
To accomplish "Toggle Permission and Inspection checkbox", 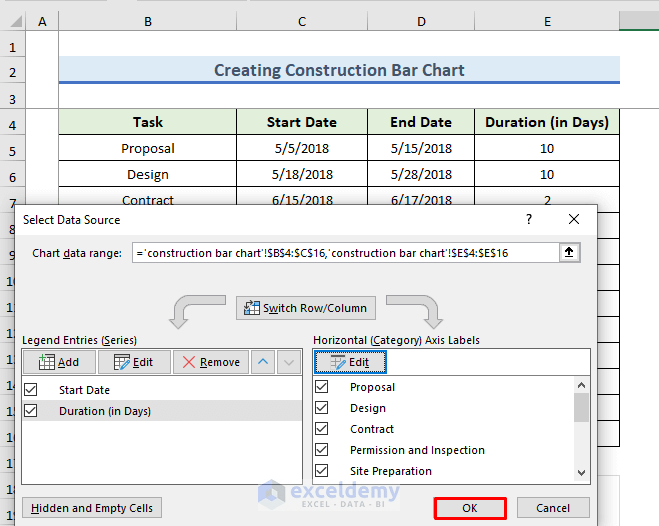I will pos(322,450).
